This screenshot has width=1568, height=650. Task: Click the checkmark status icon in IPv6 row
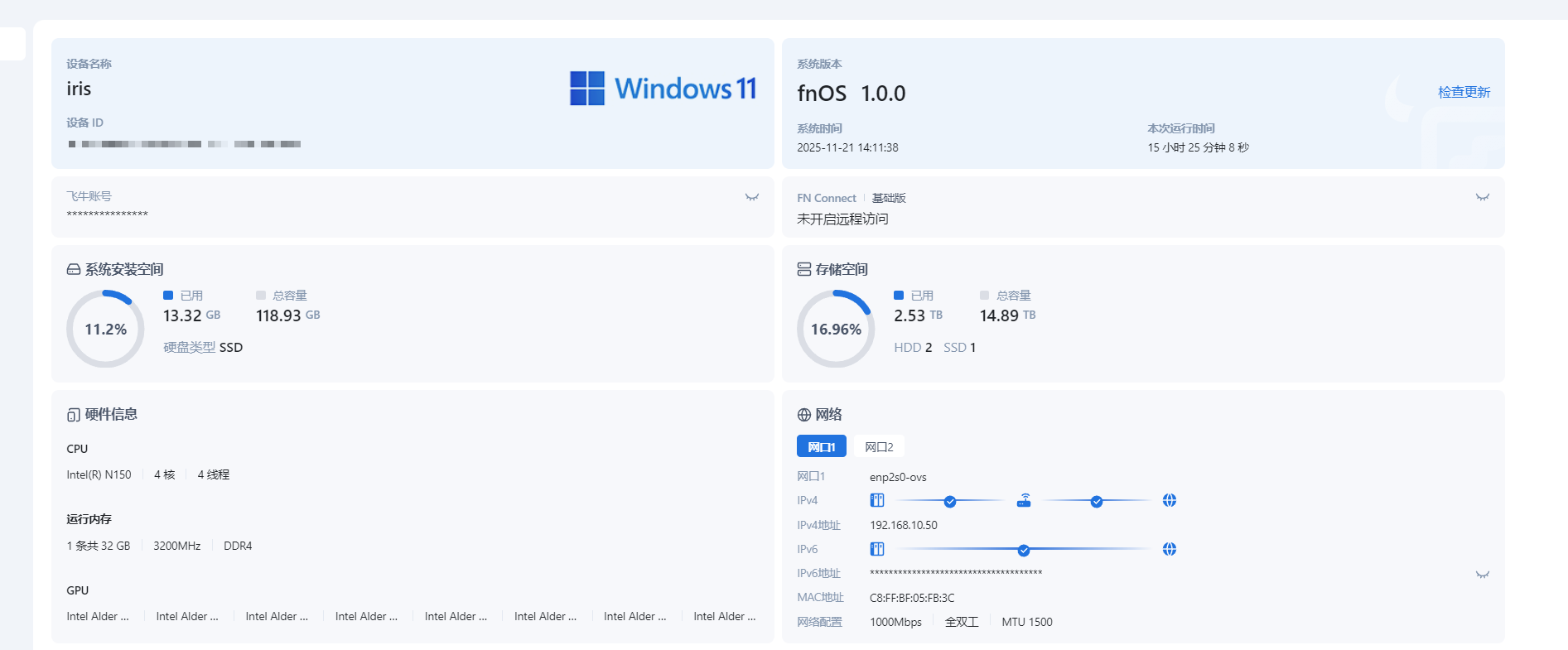click(x=1024, y=551)
